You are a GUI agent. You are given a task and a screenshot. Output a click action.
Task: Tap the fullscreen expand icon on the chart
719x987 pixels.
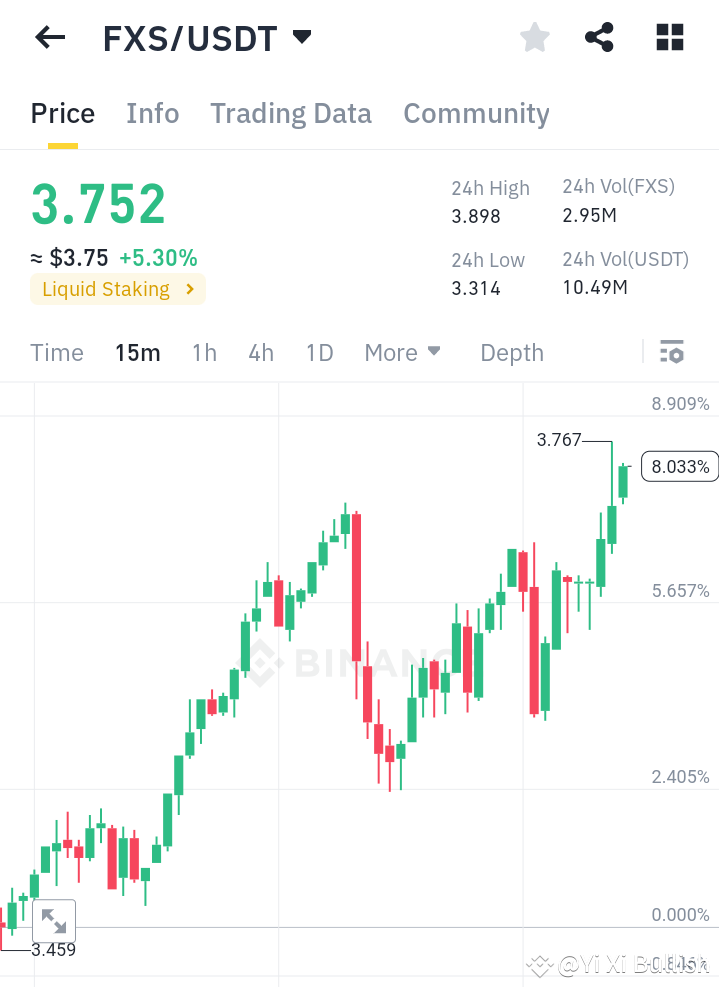pos(54,920)
